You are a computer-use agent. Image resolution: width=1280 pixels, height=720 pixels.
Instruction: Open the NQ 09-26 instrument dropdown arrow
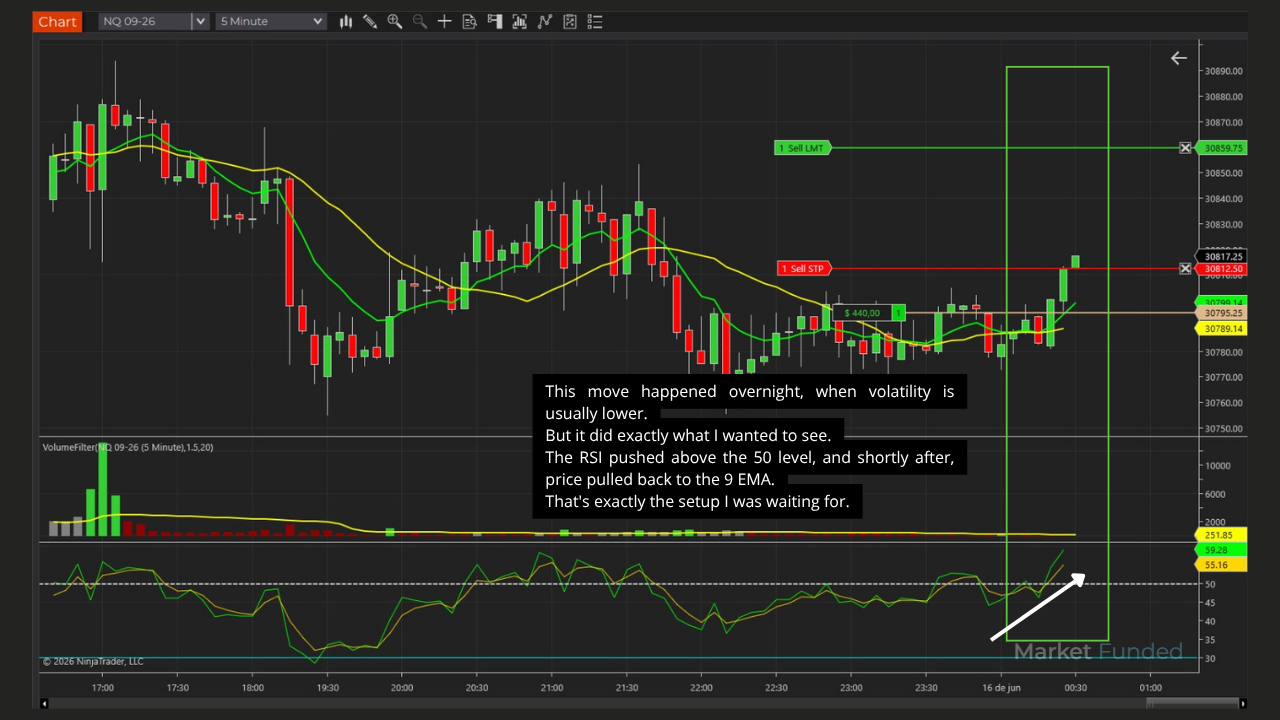(199, 21)
